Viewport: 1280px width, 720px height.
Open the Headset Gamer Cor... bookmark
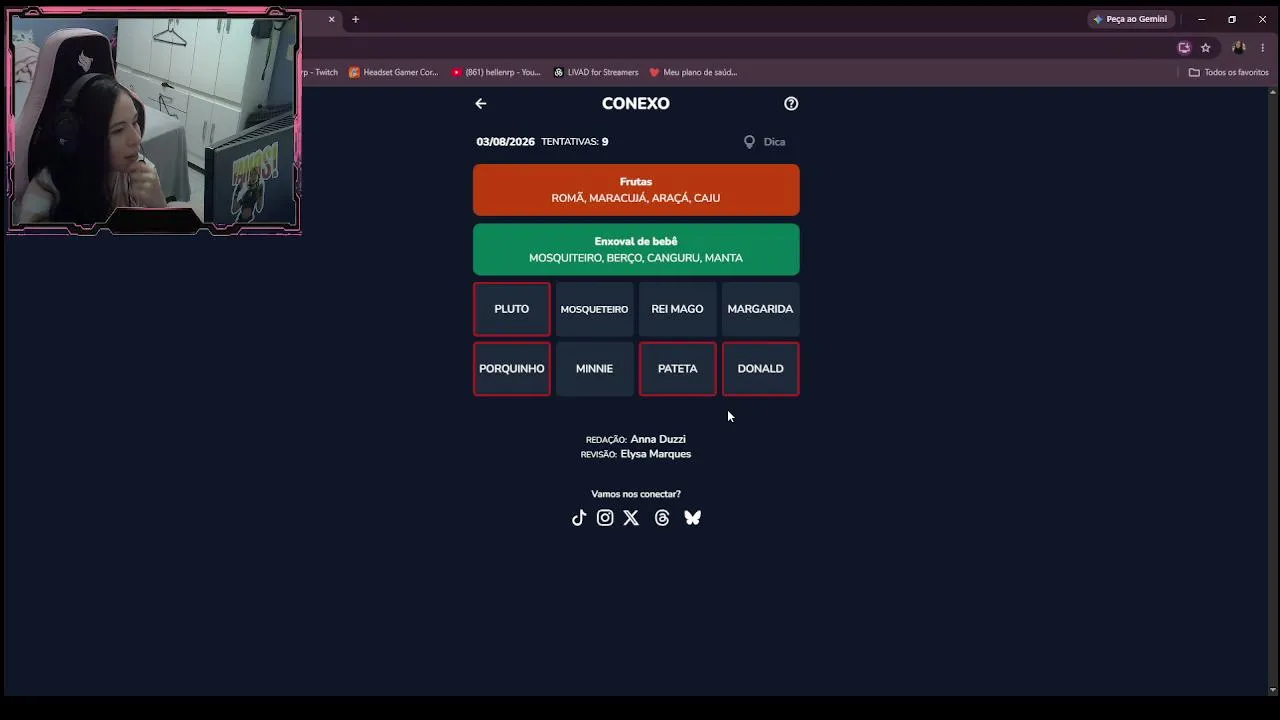click(393, 73)
